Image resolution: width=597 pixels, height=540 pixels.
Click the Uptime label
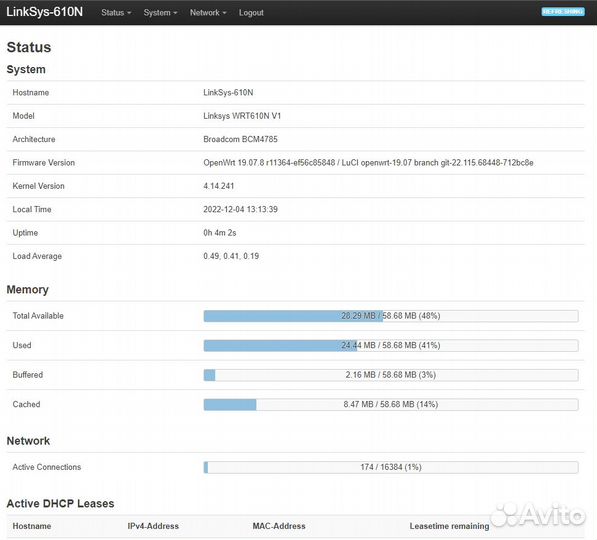pos(25,233)
